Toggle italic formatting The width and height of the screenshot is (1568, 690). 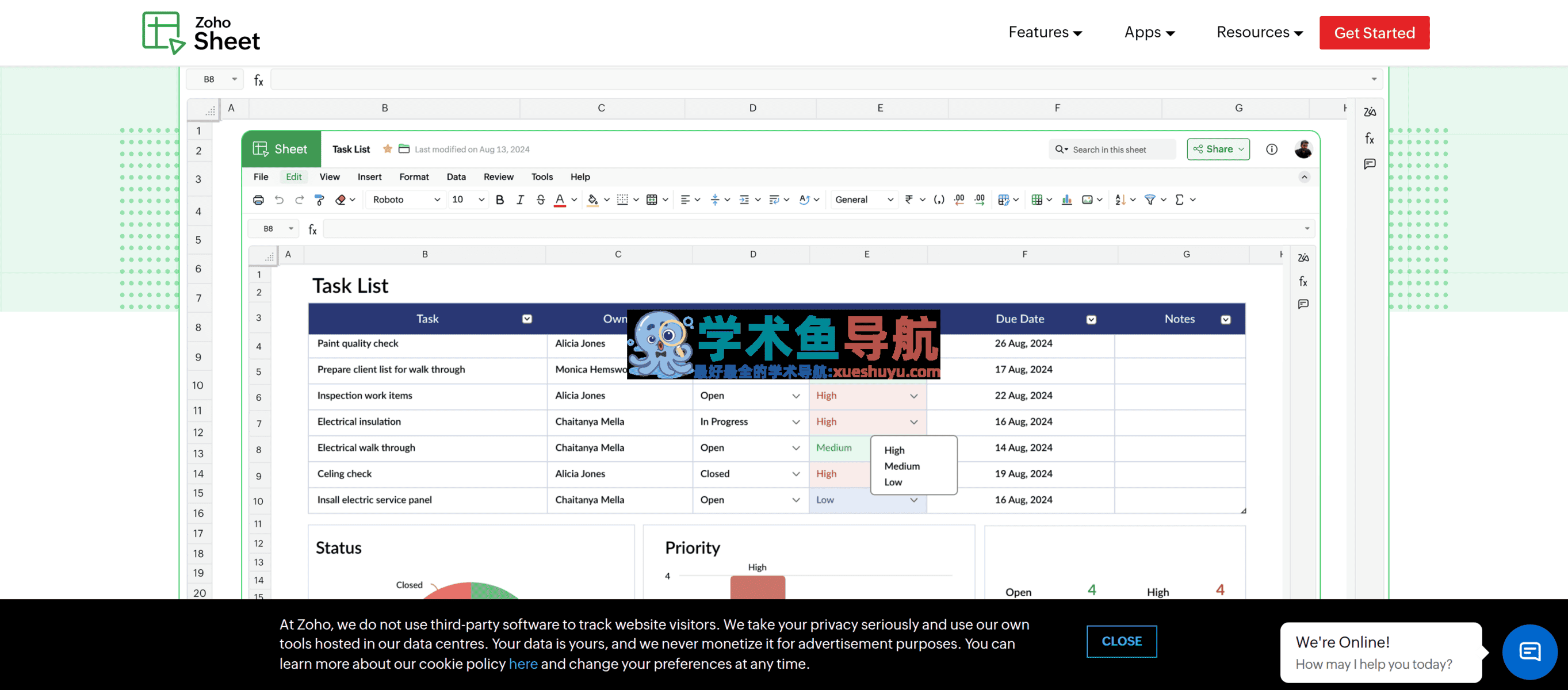click(x=520, y=200)
